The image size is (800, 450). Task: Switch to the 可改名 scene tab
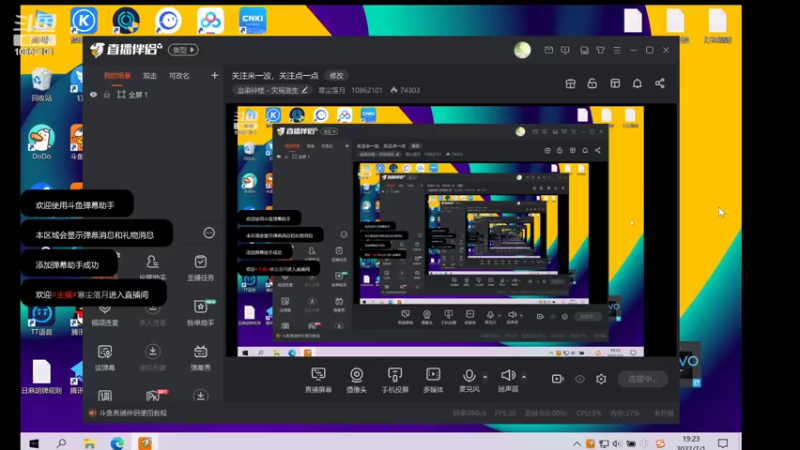point(179,76)
